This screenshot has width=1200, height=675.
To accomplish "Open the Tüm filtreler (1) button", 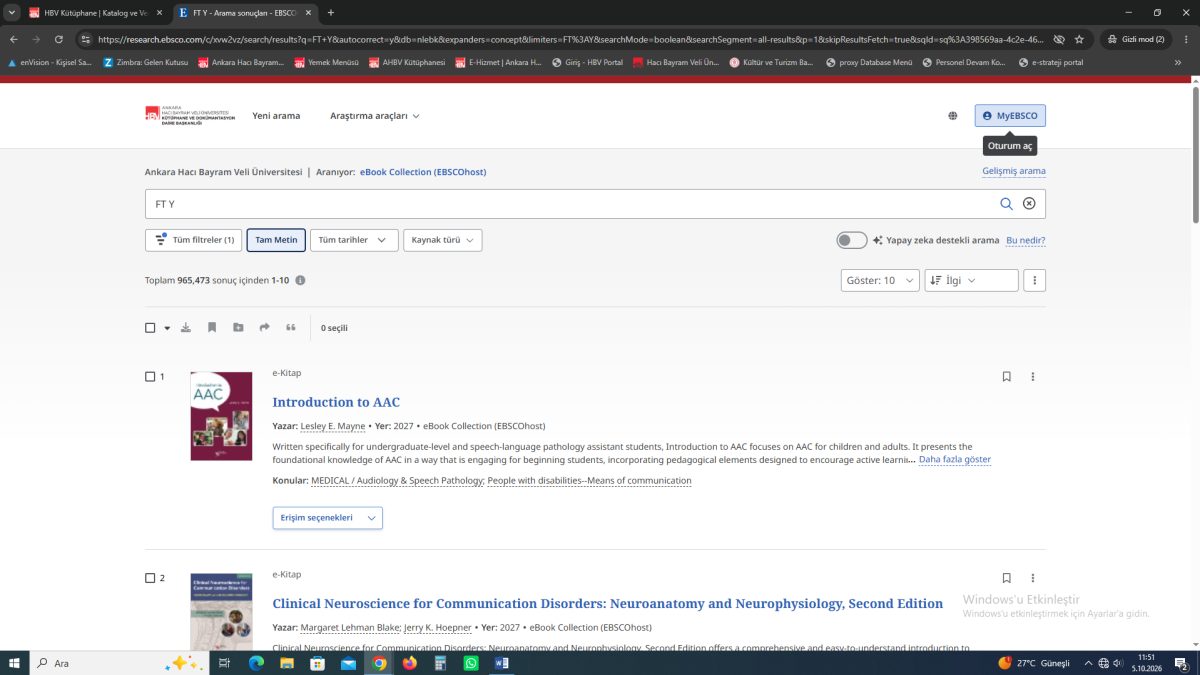I will click(193, 240).
